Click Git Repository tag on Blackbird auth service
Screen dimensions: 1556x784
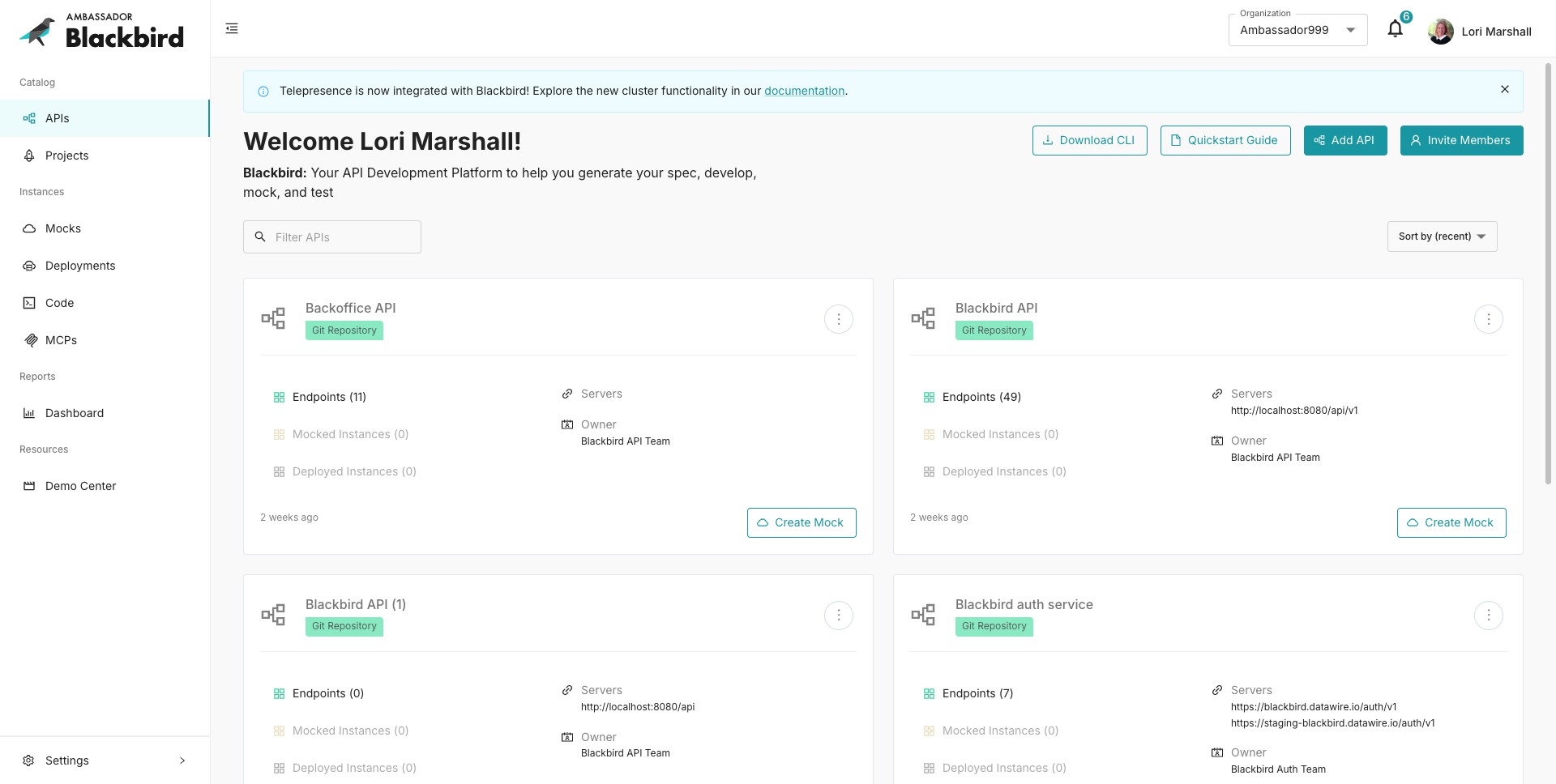[x=994, y=626]
